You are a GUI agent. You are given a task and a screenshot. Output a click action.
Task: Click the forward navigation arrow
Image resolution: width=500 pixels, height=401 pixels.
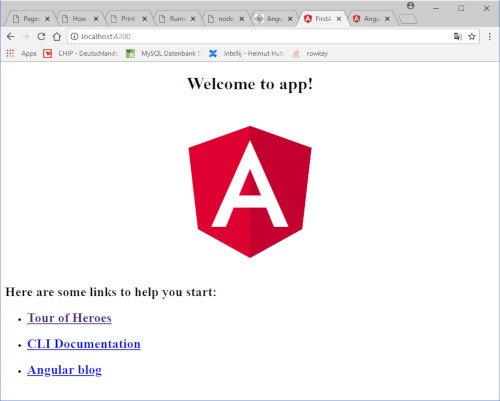pyautogui.click(x=26, y=36)
